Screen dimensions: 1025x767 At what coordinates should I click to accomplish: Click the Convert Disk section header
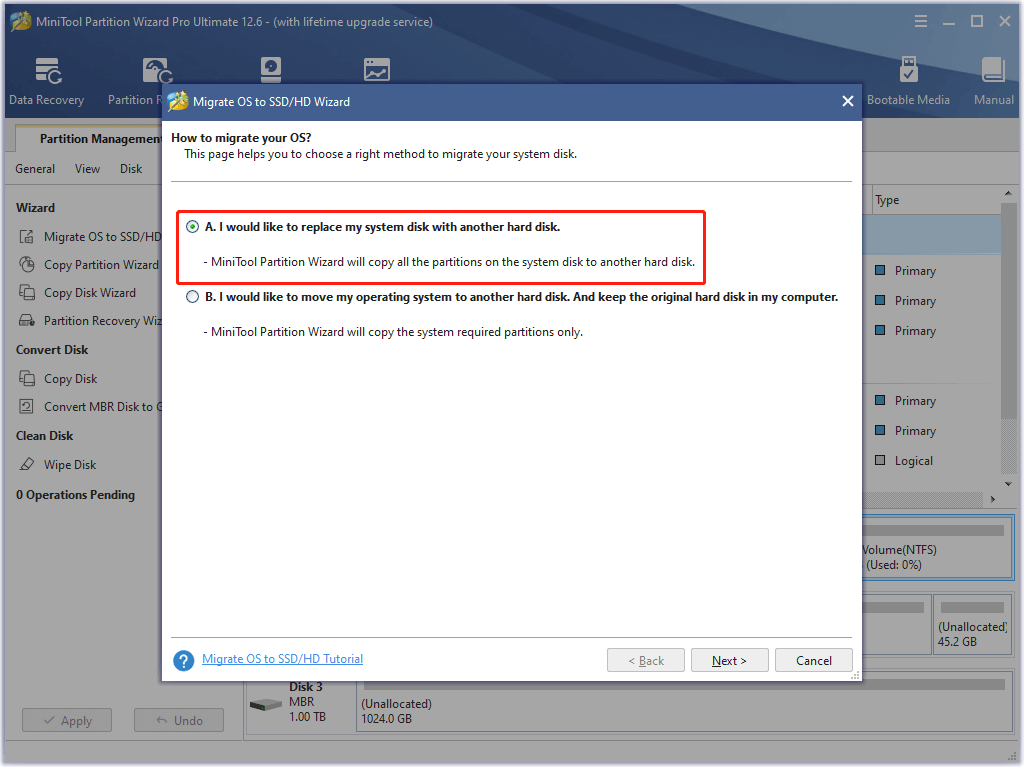tap(52, 350)
